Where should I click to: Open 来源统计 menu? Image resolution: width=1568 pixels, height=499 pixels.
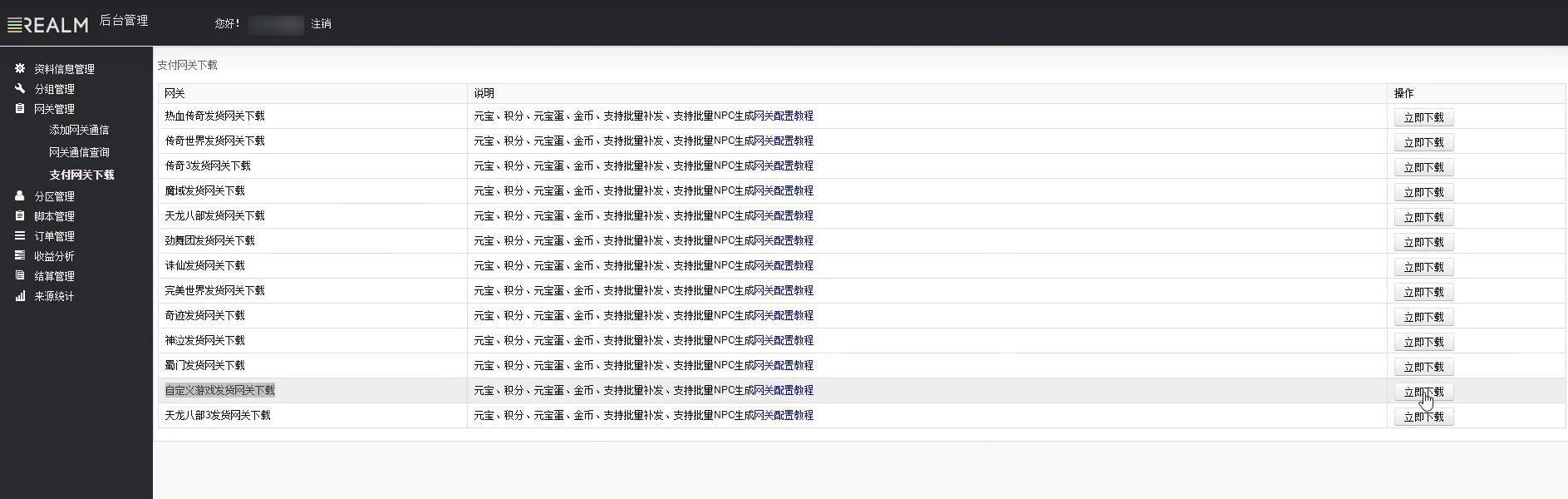(54, 296)
